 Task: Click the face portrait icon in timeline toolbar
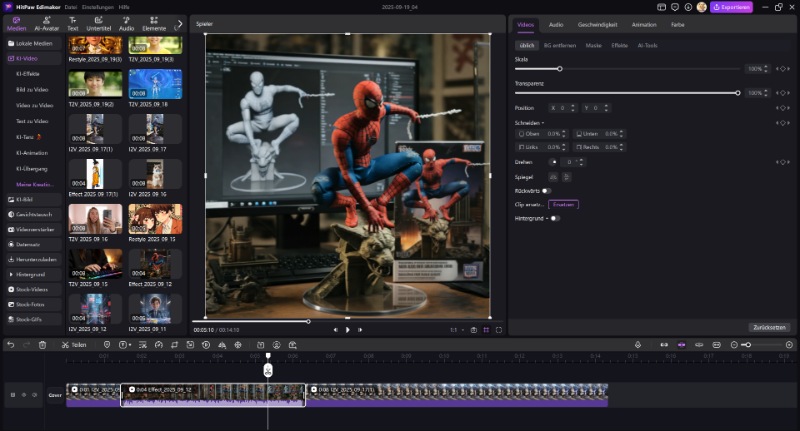click(x=277, y=345)
